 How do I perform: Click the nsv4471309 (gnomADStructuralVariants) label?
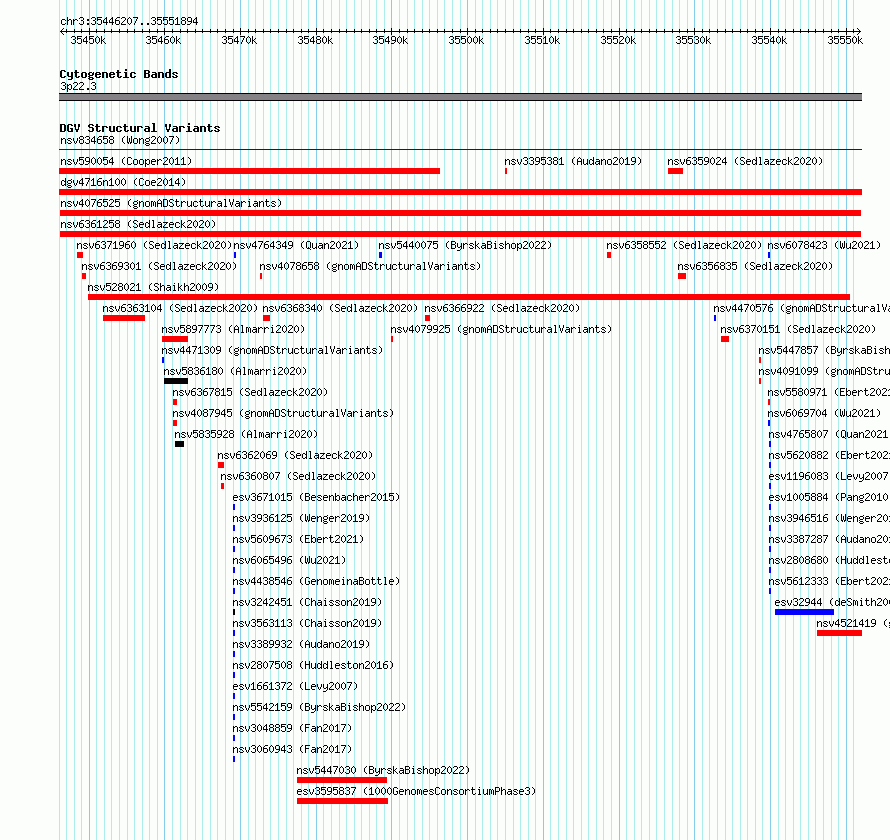tap(272, 350)
